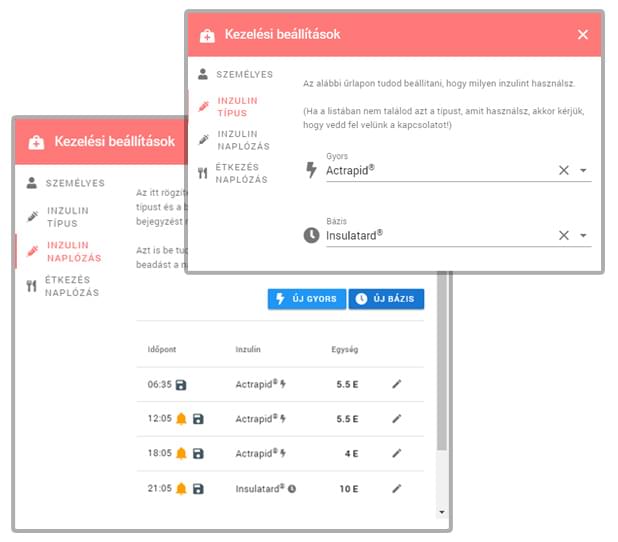
Task: Click scrollbar down arrow in insulin log
Action: click(442, 512)
